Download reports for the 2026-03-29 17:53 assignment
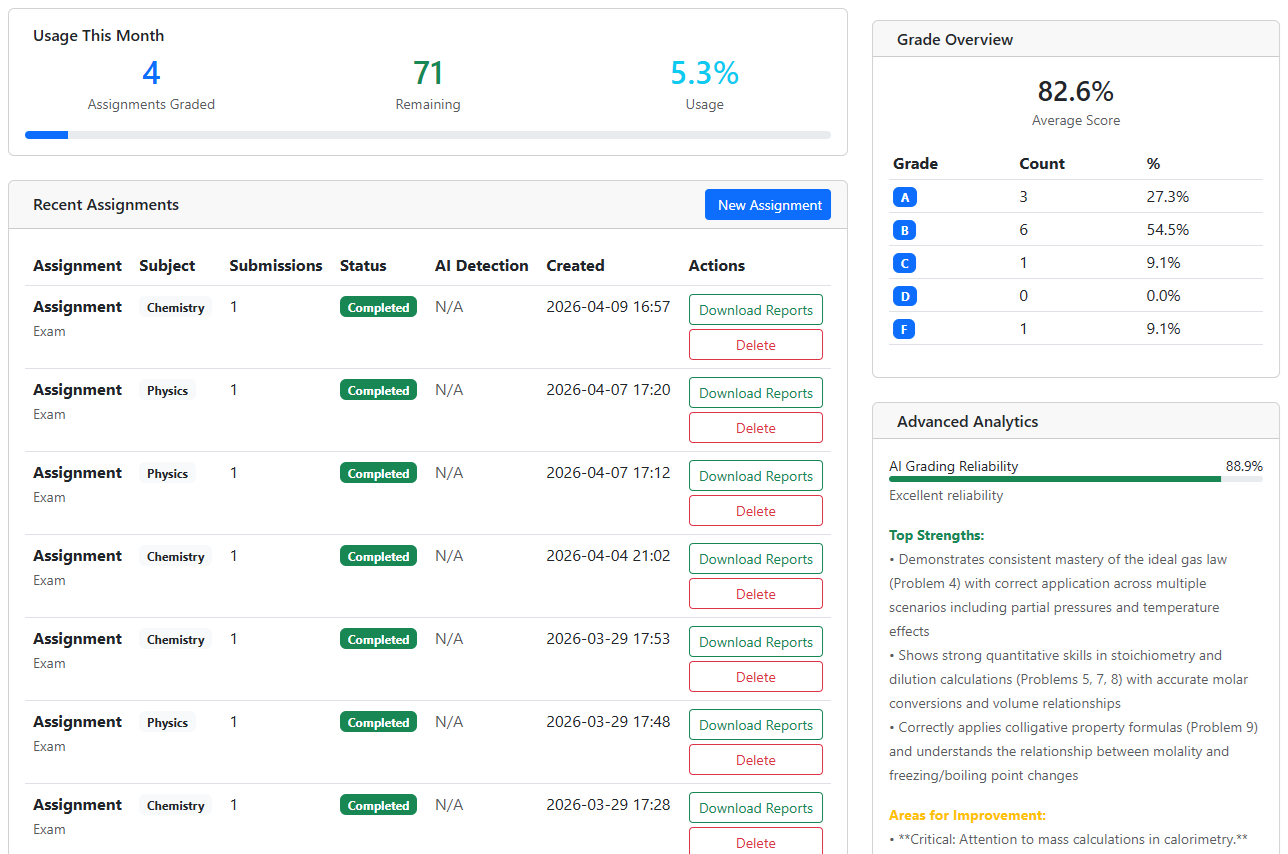This screenshot has width=1288, height=854. click(x=755, y=641)
